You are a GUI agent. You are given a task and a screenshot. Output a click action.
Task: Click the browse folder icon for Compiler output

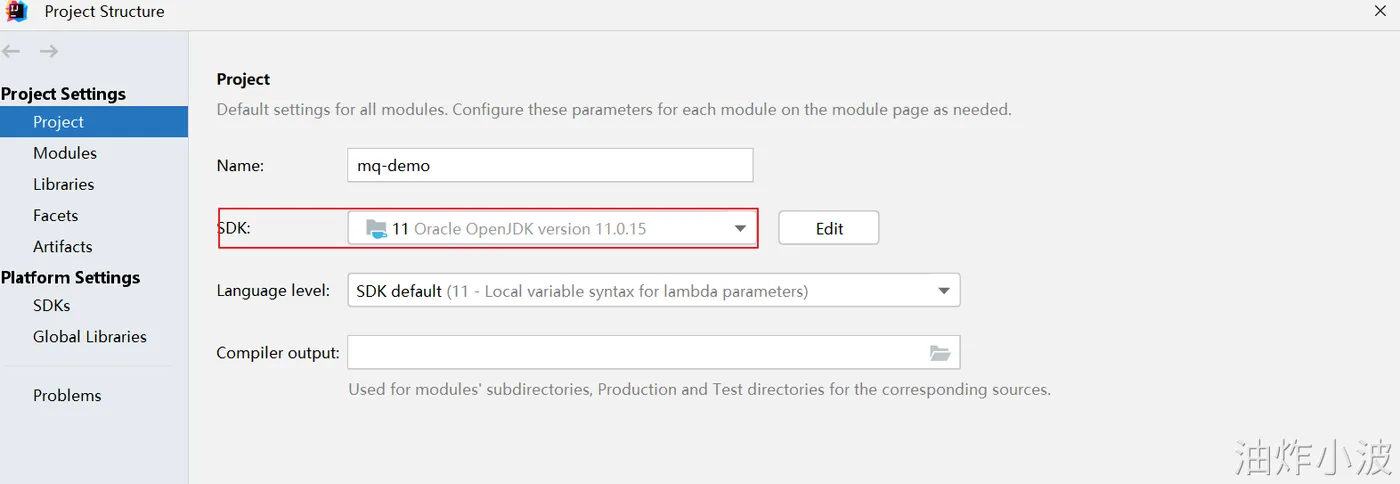[x=939, y=352]
